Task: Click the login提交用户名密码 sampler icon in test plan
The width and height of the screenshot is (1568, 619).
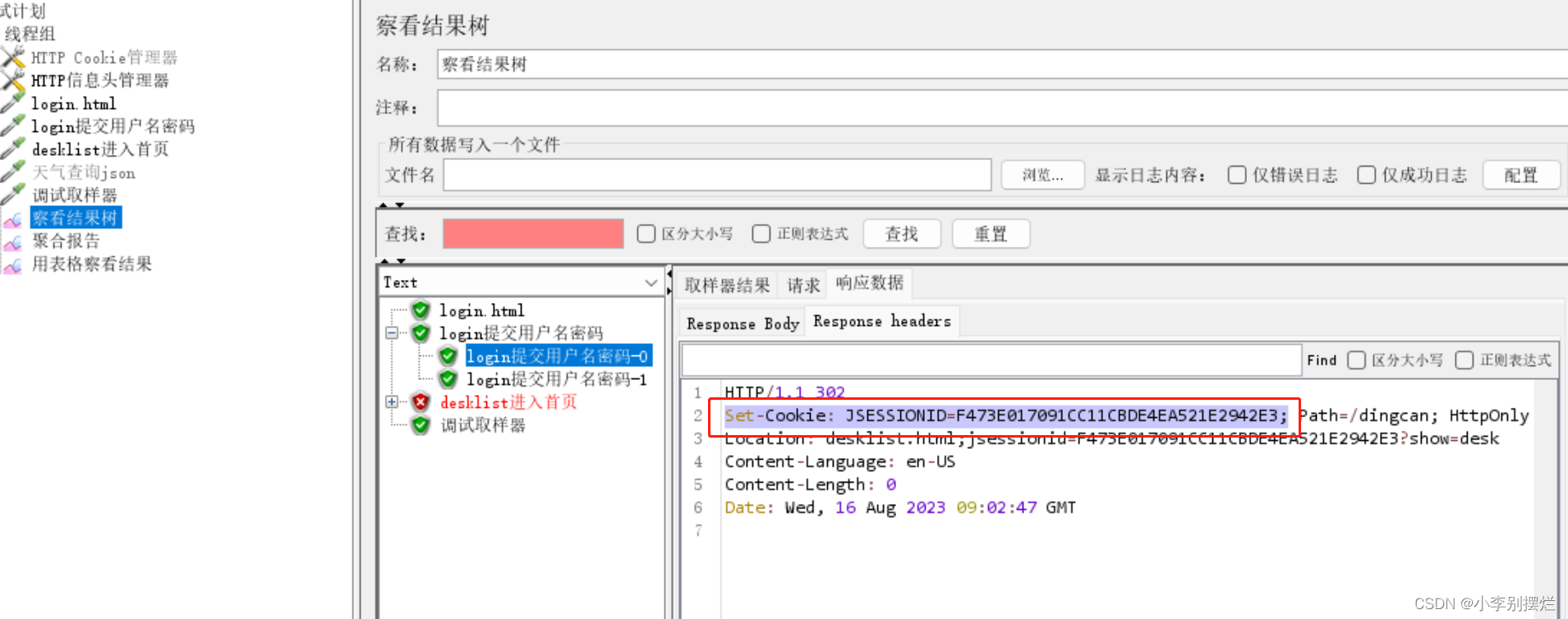Action: click(x=12, y=126)
